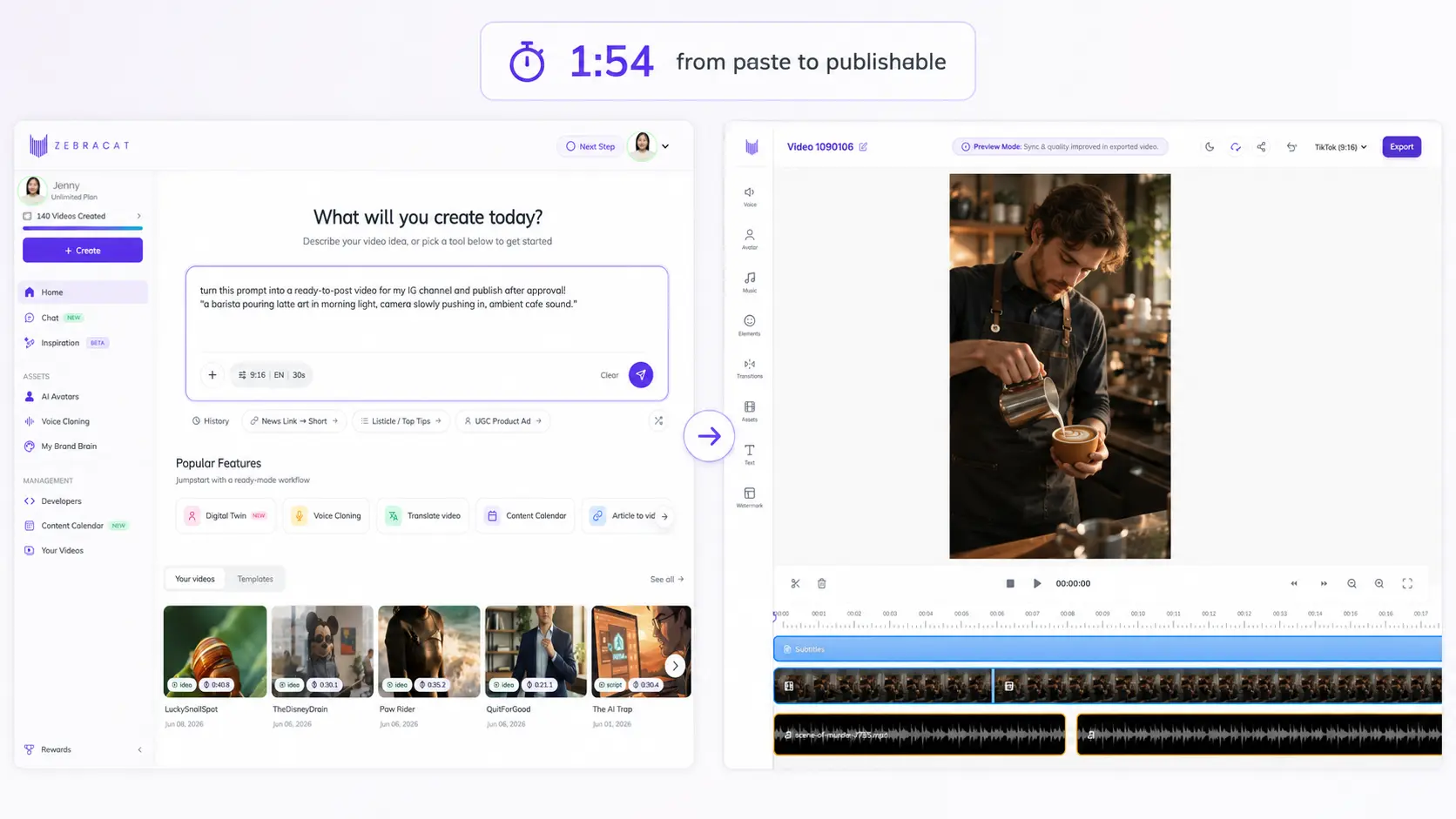Open the Elements panel in editor sidebar
The width and height of the screenshot is (1456, 819).
pos(749,325)
